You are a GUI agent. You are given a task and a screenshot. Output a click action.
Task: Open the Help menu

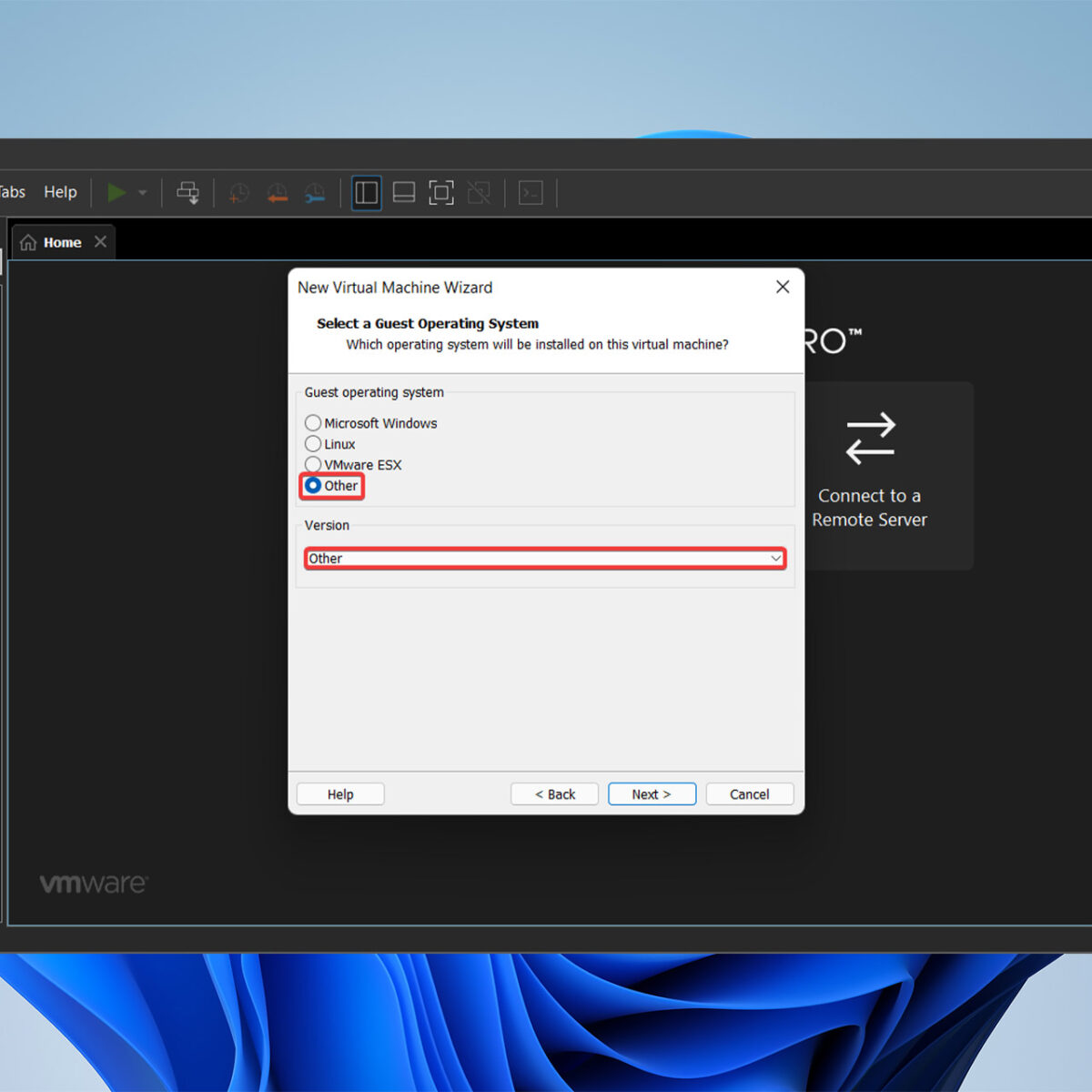tap(60, 192)
